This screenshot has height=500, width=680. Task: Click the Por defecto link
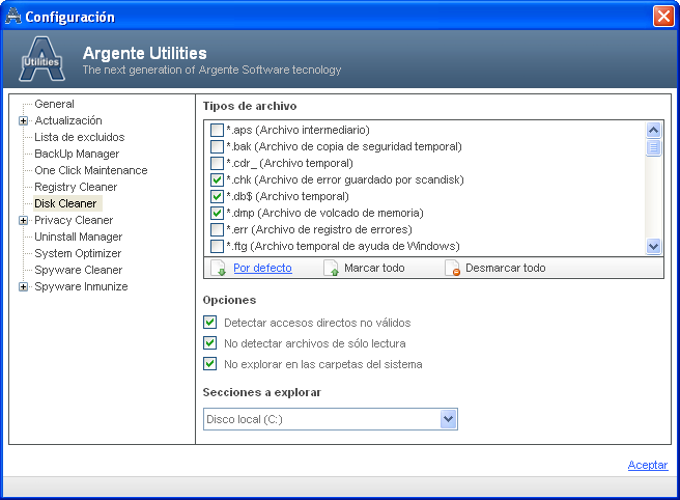click(x=262, y=268)
